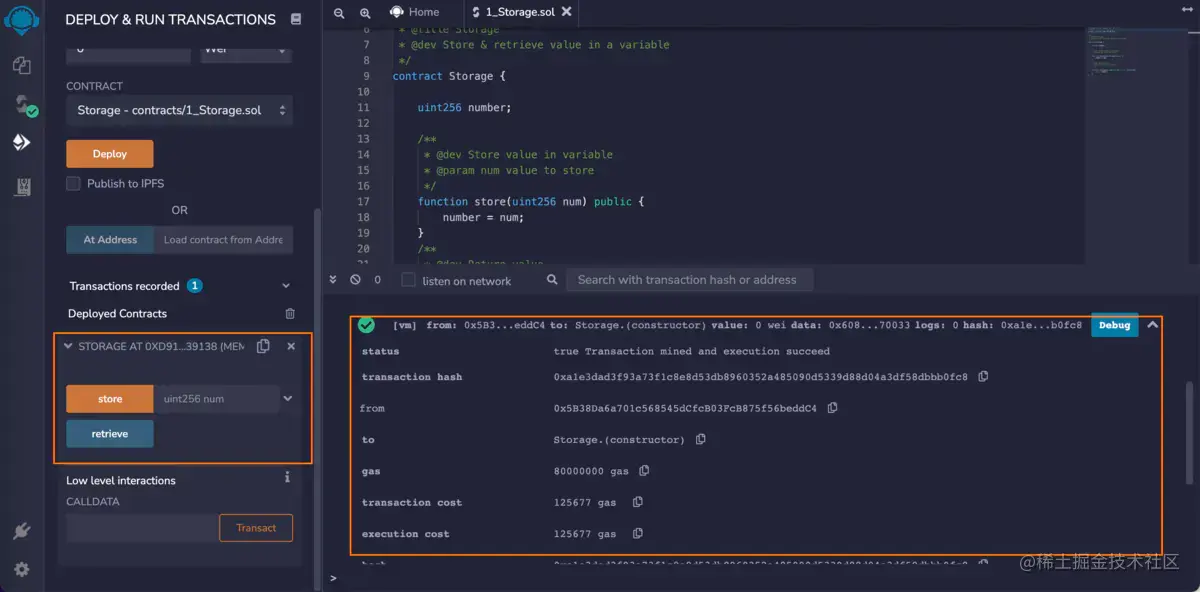The width and height of the screenshot is (1200, 592).
Task: Copy the Storage contract address
Action: [x=263, y=346]
